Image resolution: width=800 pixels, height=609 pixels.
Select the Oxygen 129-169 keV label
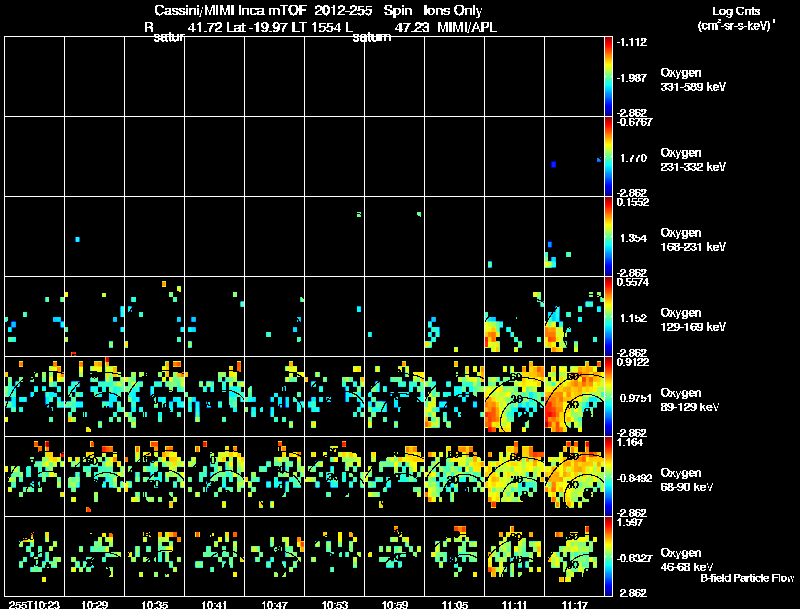tap(693, 320)
